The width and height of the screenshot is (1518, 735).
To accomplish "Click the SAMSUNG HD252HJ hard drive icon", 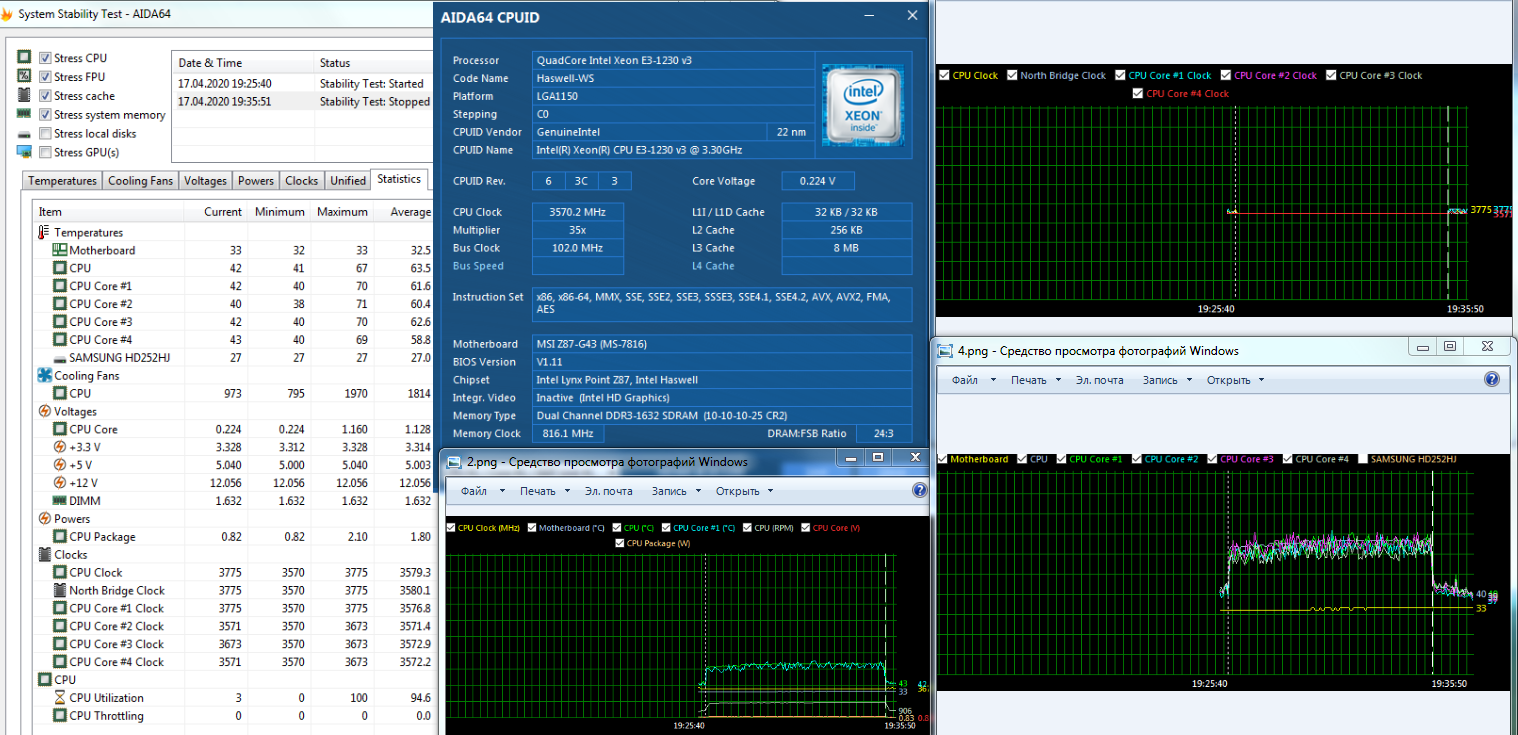I will [x=59, y=358].
